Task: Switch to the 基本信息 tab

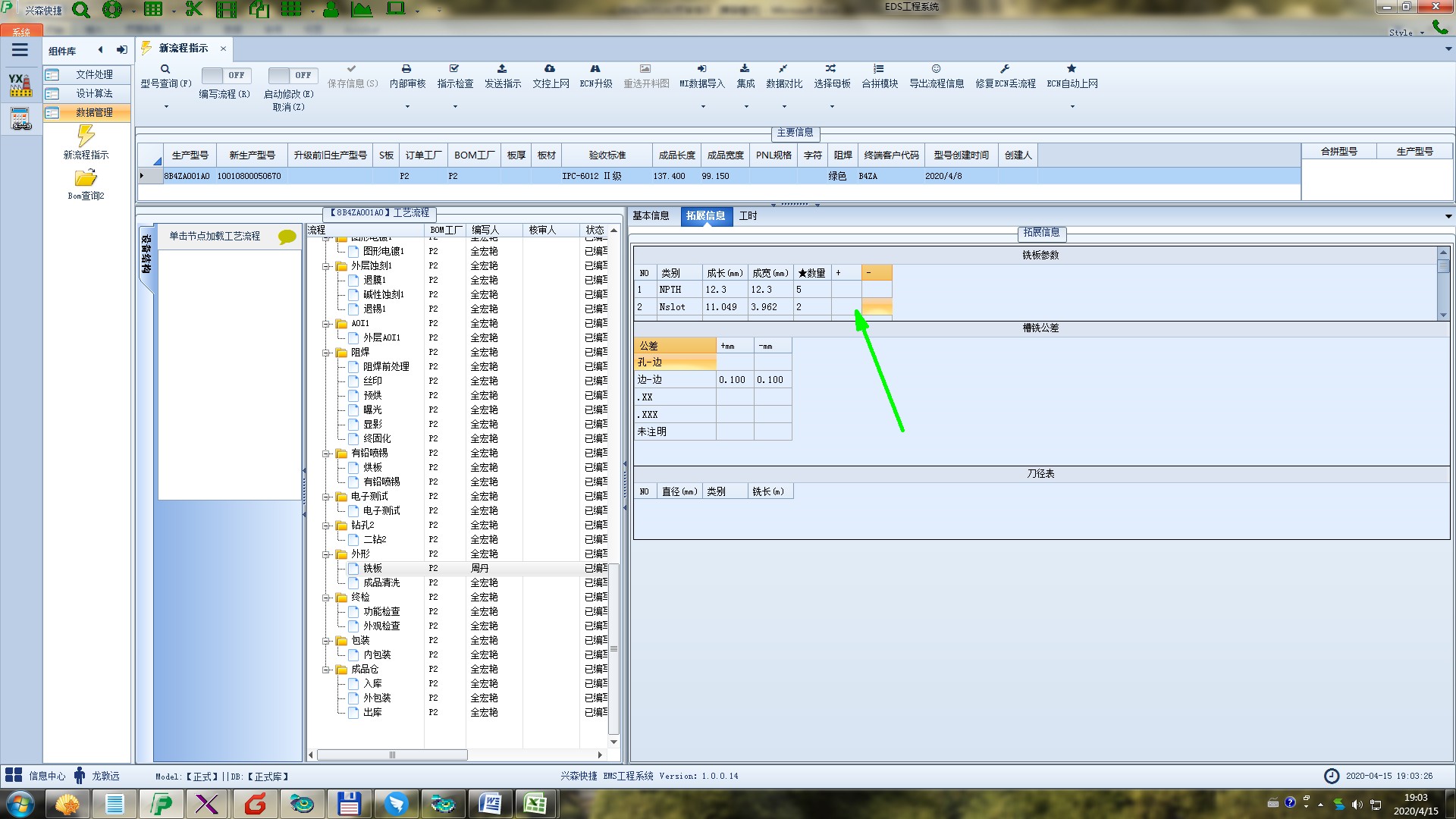Action: [651, 216]
